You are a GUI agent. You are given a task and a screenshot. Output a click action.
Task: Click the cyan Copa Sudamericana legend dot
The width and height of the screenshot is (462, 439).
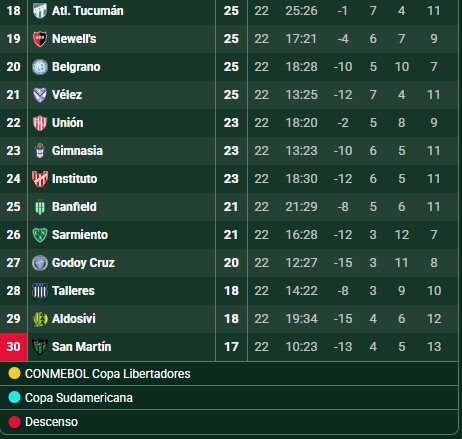[14, 397]
